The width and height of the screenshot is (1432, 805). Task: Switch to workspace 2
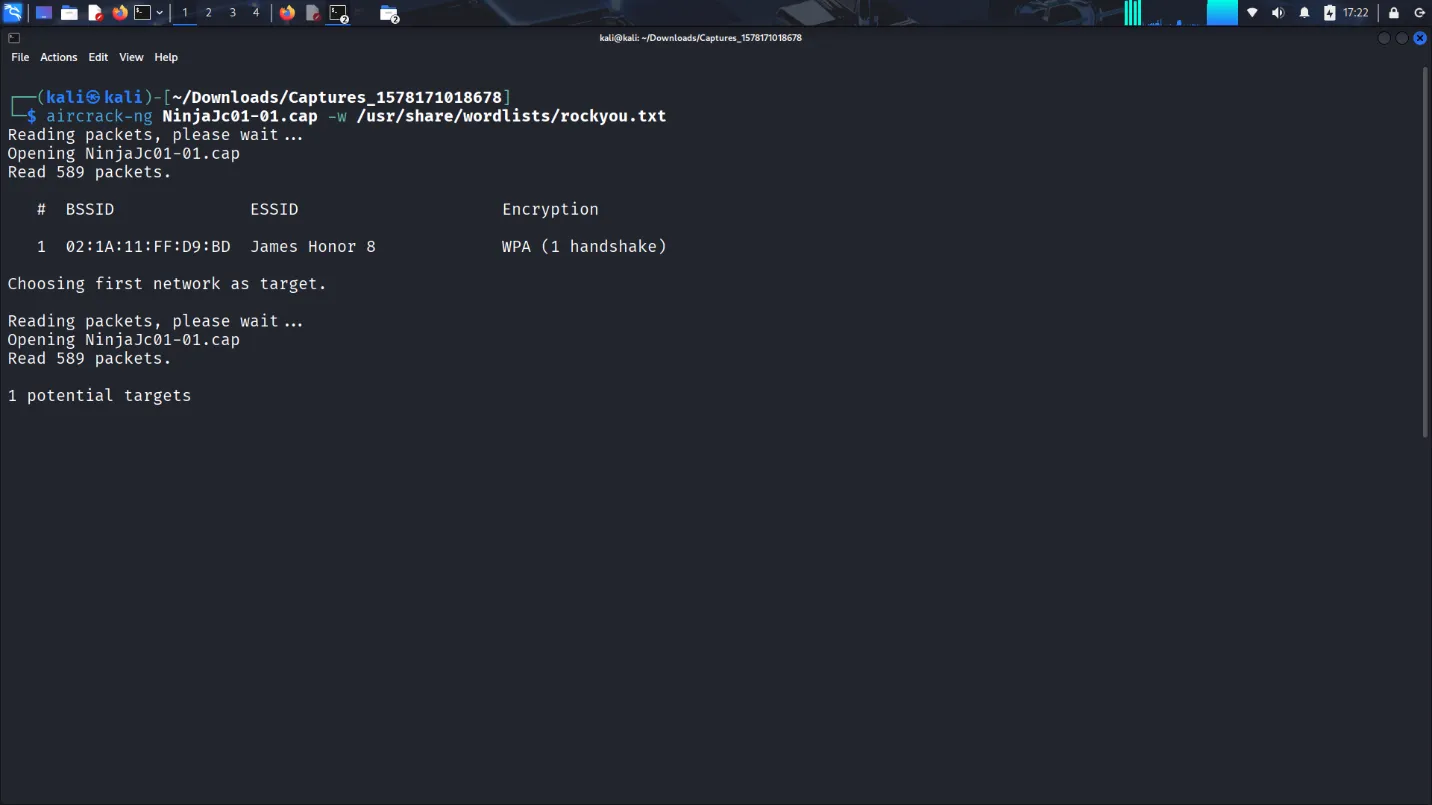(208, 13)
